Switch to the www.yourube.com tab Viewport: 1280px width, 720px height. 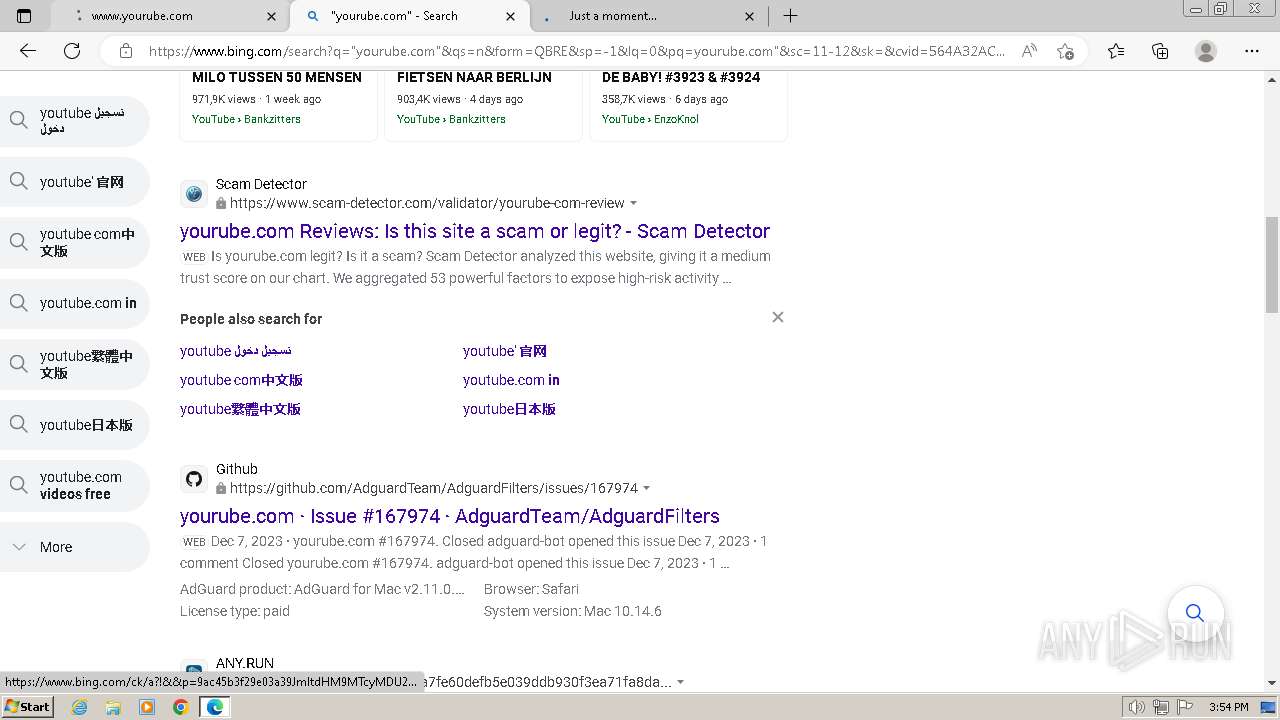coord(169,16)
